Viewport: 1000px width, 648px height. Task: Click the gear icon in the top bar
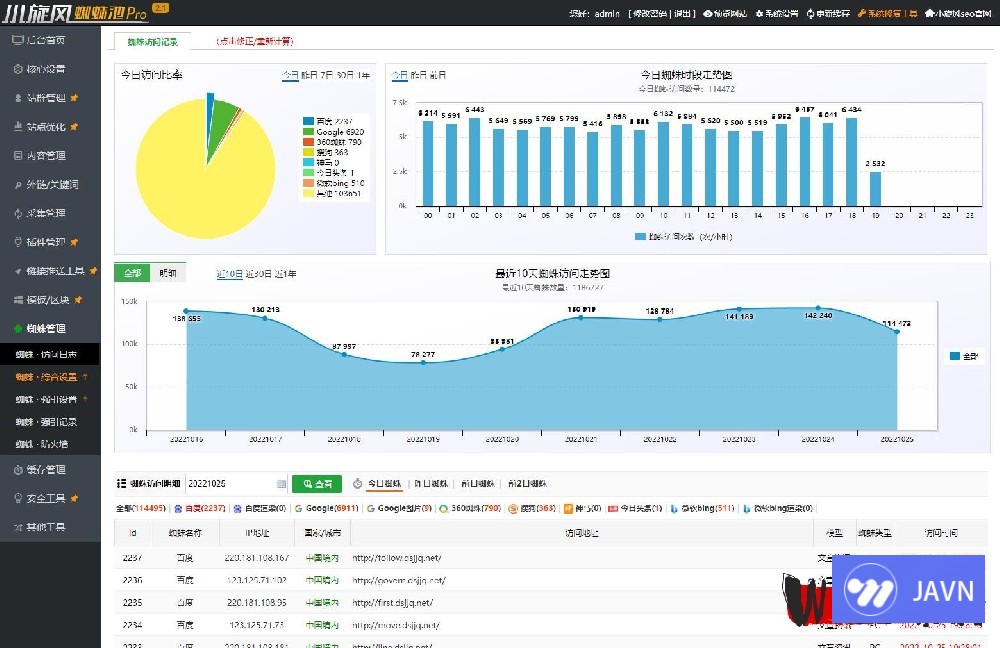click(760, 14)
